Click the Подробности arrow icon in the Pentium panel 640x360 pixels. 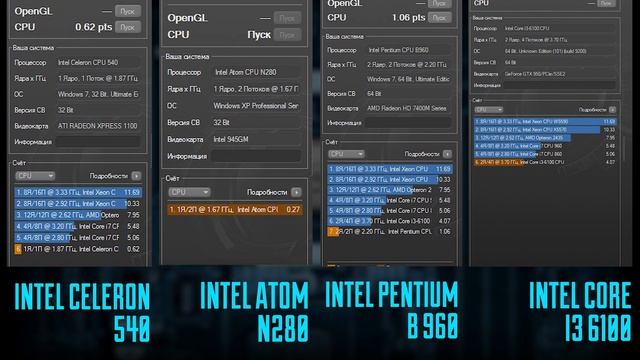point(447,154)
